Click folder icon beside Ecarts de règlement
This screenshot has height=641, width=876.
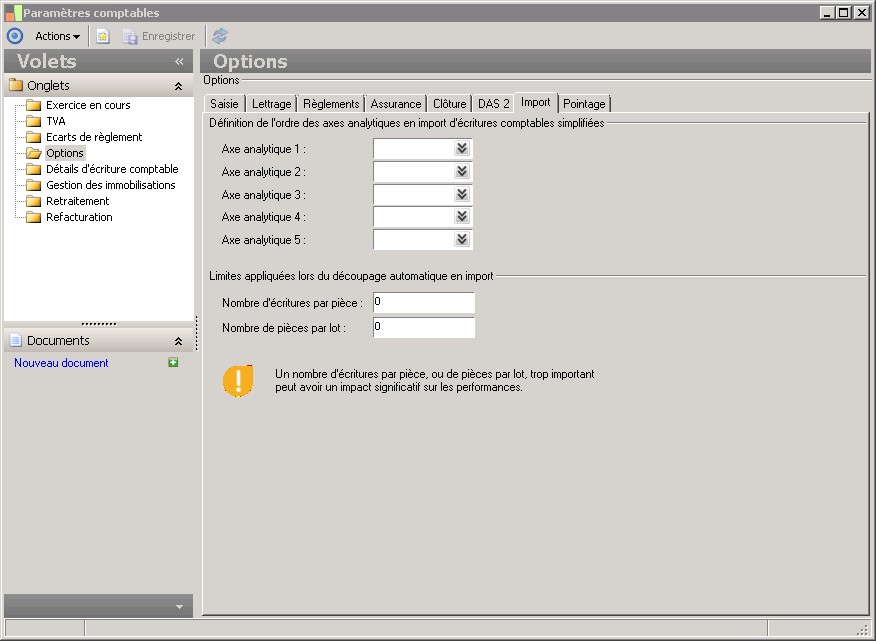34,137
